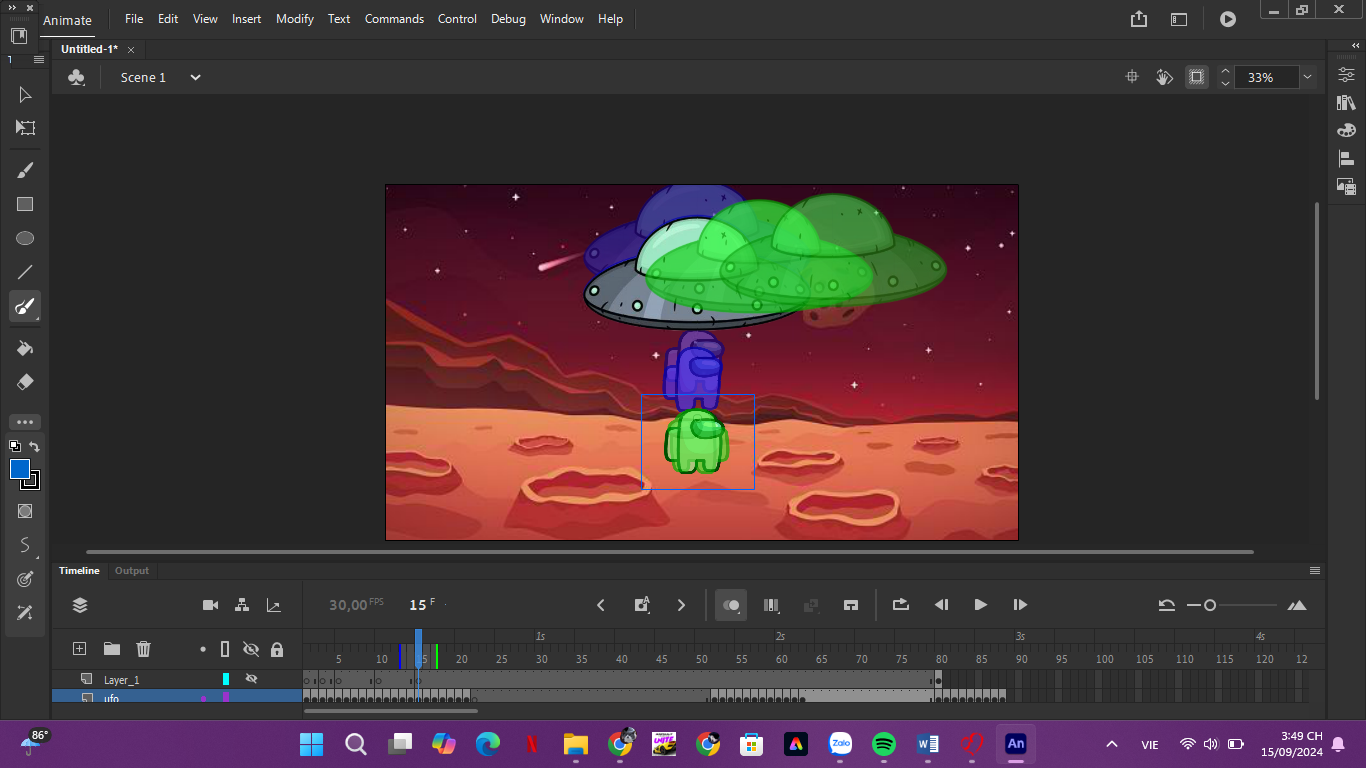This screenshot has width=1366, height=768.
Task: Select the Rectangle tool
Action: pyautogui.click(x=25, y=204)
